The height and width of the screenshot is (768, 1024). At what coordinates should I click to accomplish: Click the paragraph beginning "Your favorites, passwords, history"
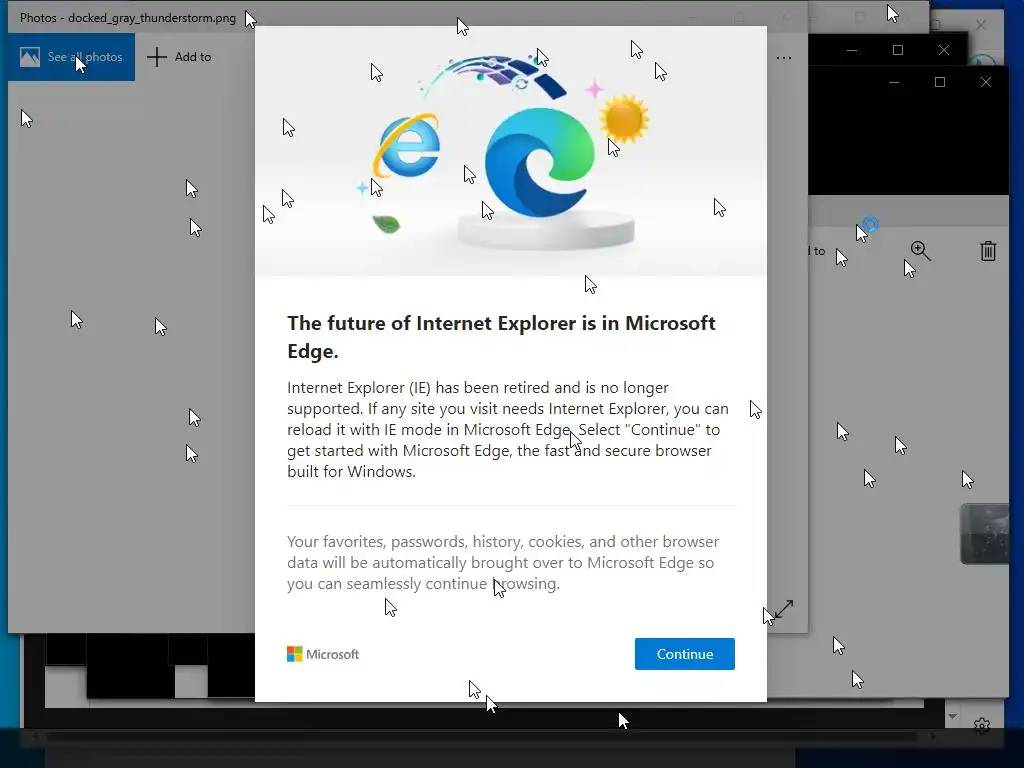503,562
